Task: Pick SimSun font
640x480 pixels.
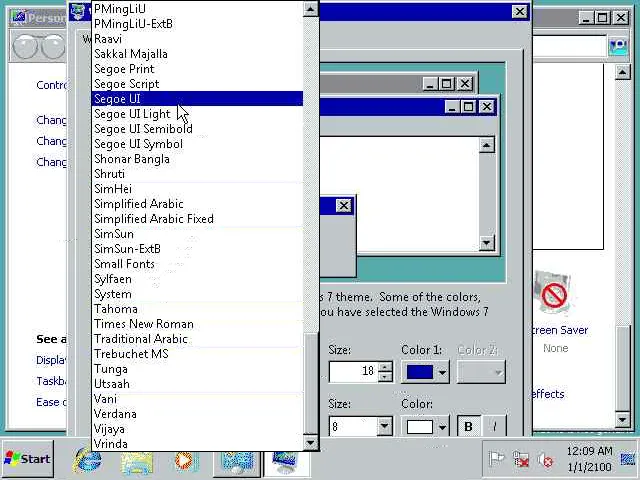Action: pos(198,234)
